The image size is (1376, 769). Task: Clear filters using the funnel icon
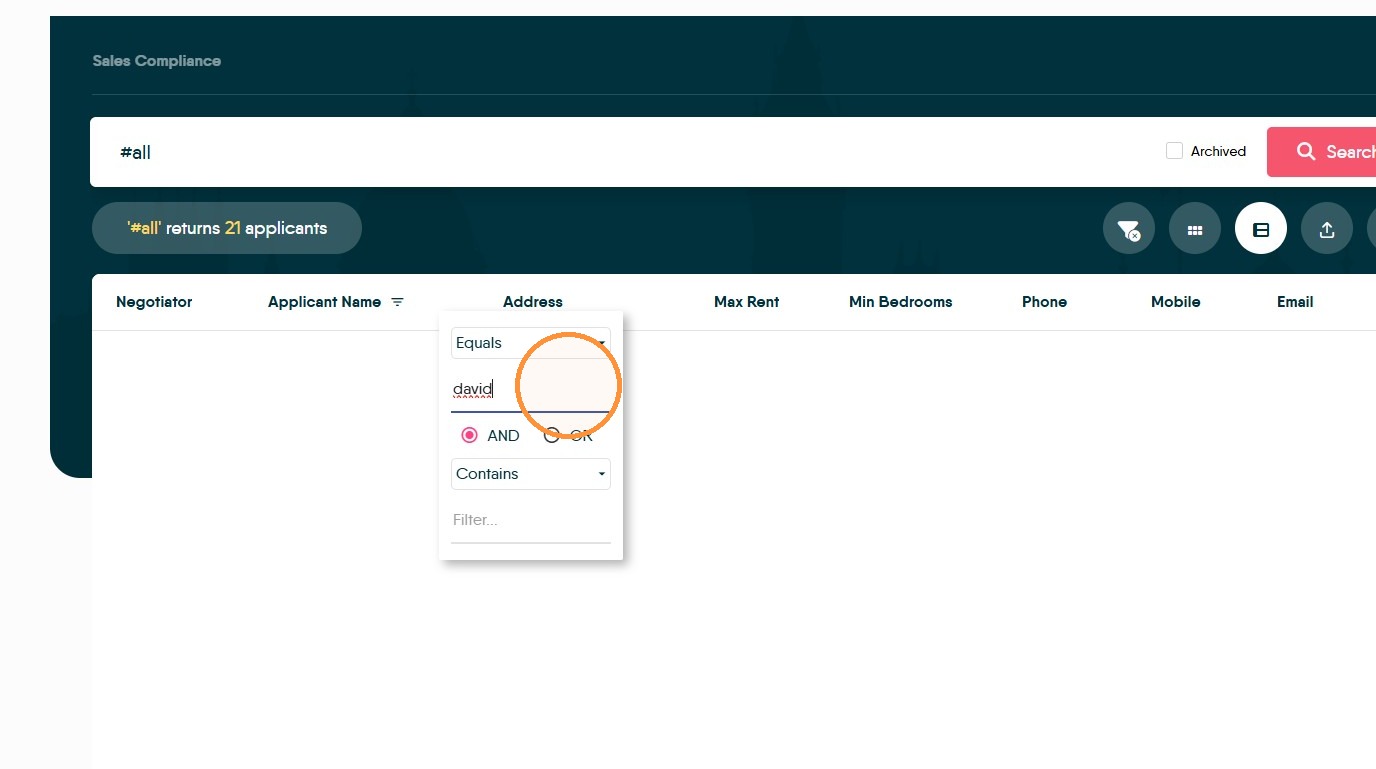(1129, 229)
